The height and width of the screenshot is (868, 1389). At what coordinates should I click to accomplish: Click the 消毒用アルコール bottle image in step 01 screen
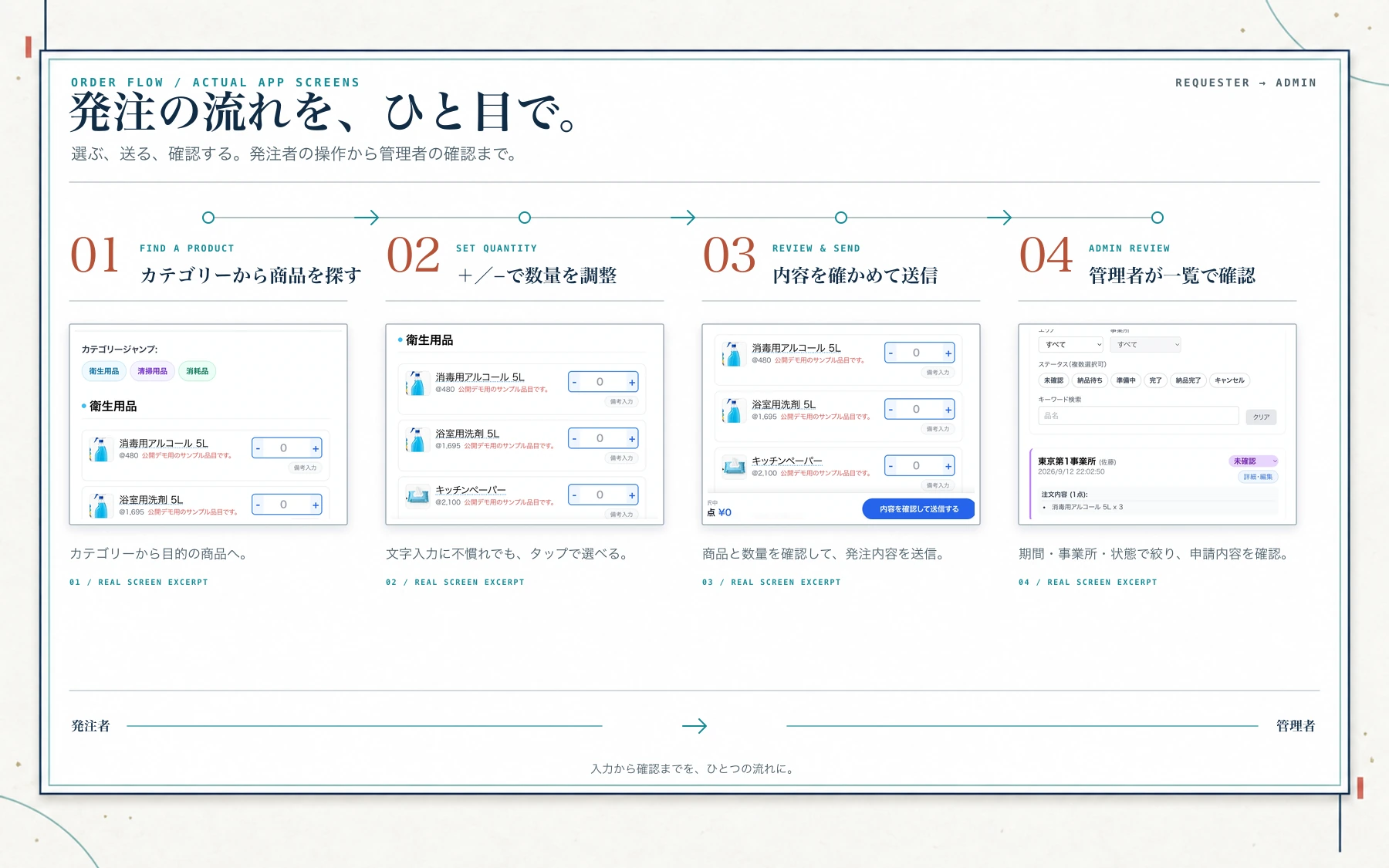coord(100,449)
